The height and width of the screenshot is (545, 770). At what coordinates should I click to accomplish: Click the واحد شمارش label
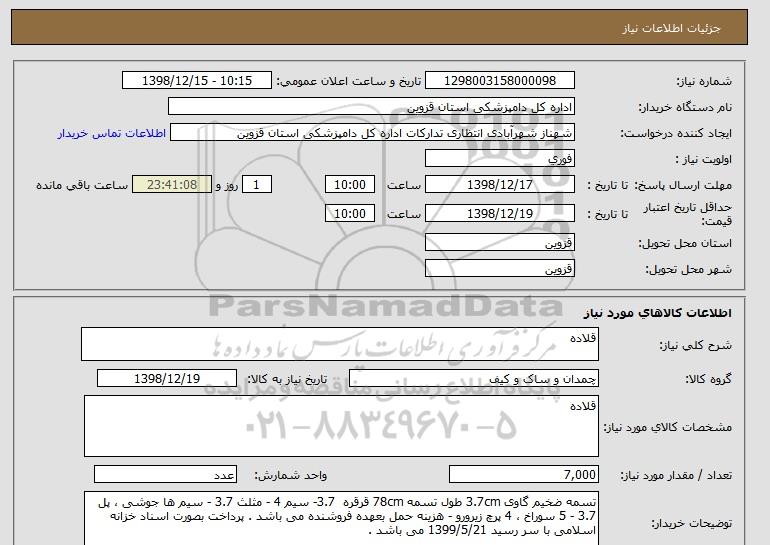point(291,475)
